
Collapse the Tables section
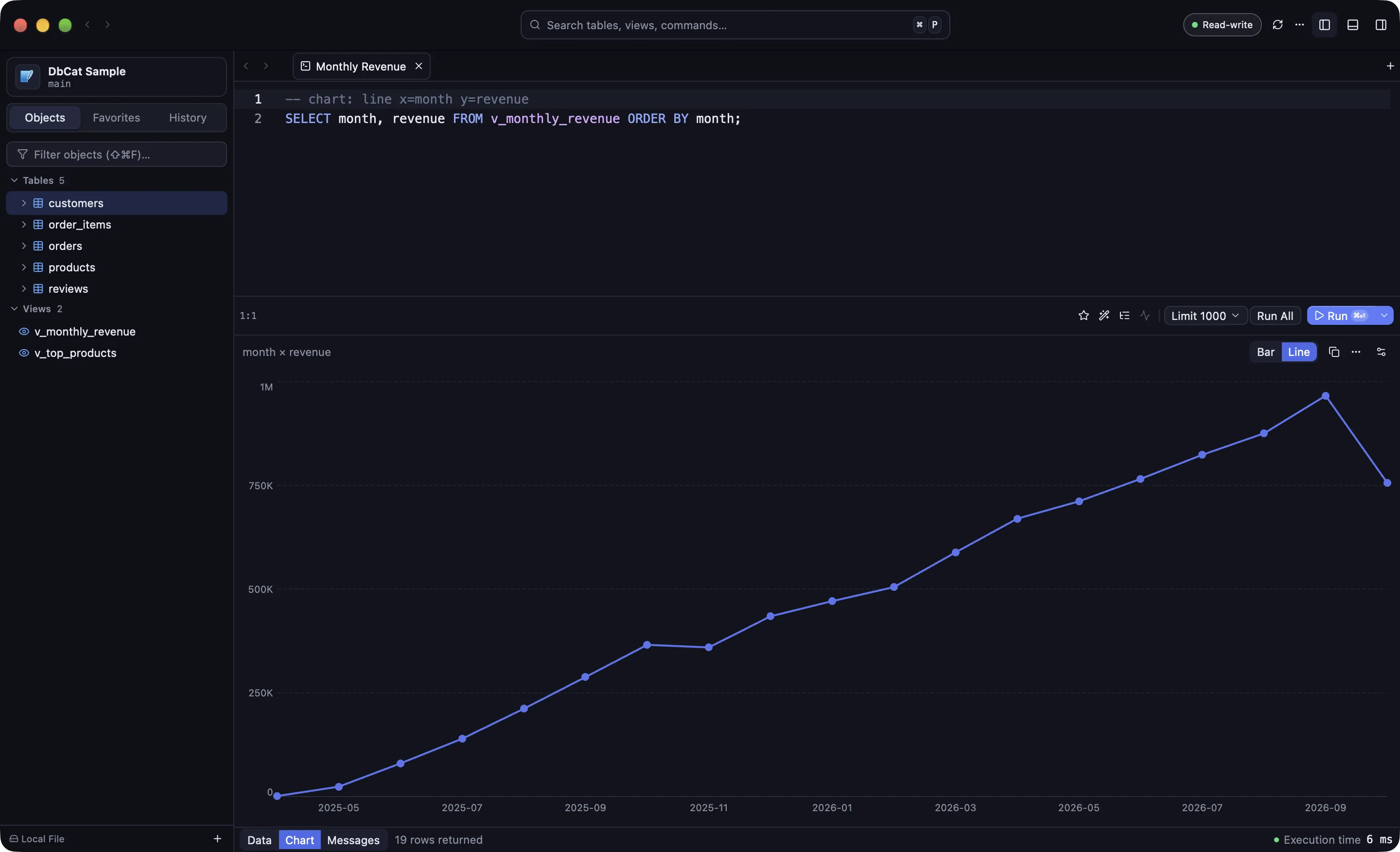[14, 180]
